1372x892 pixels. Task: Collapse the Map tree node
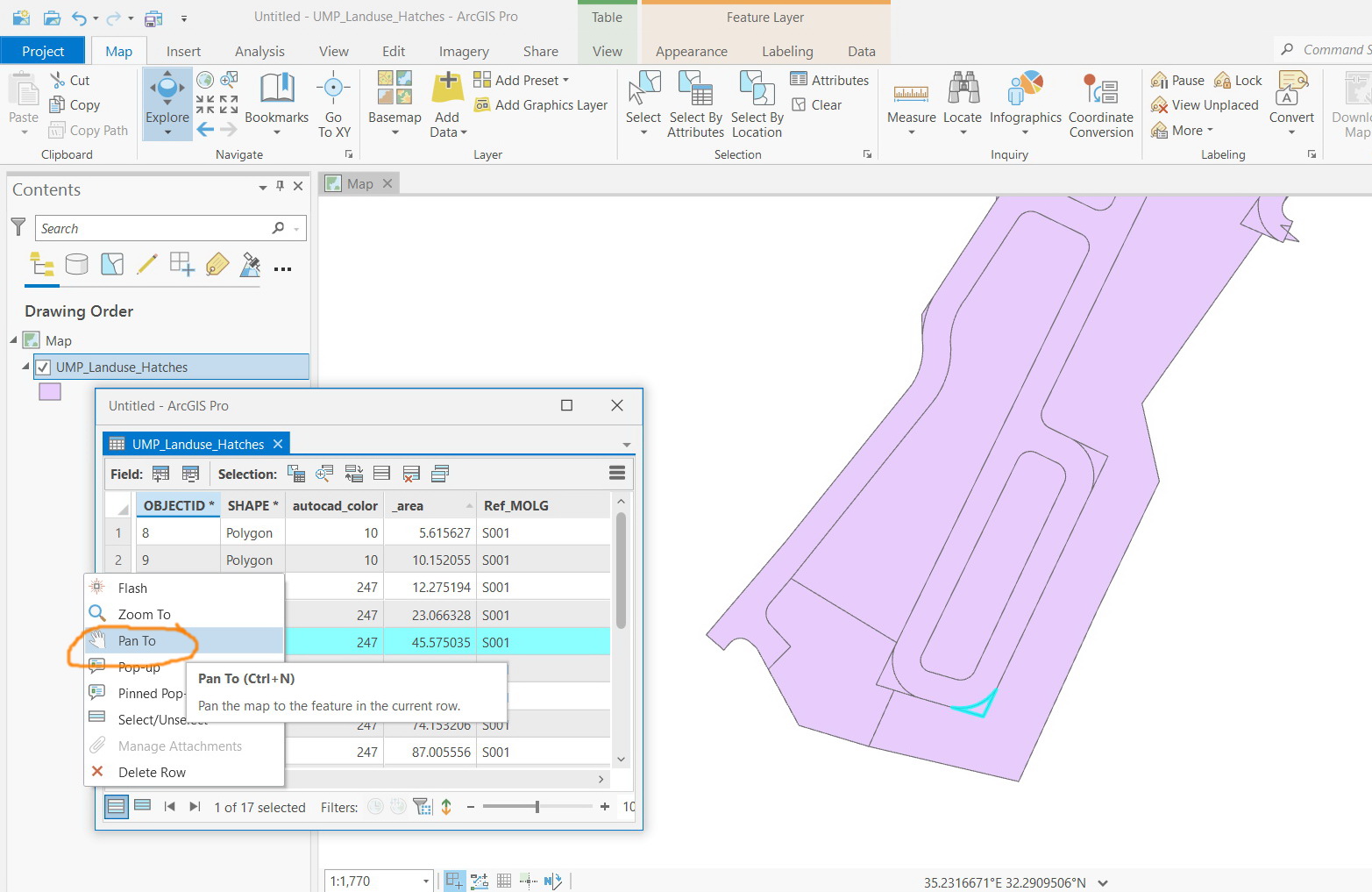click(x=14, y=340)
